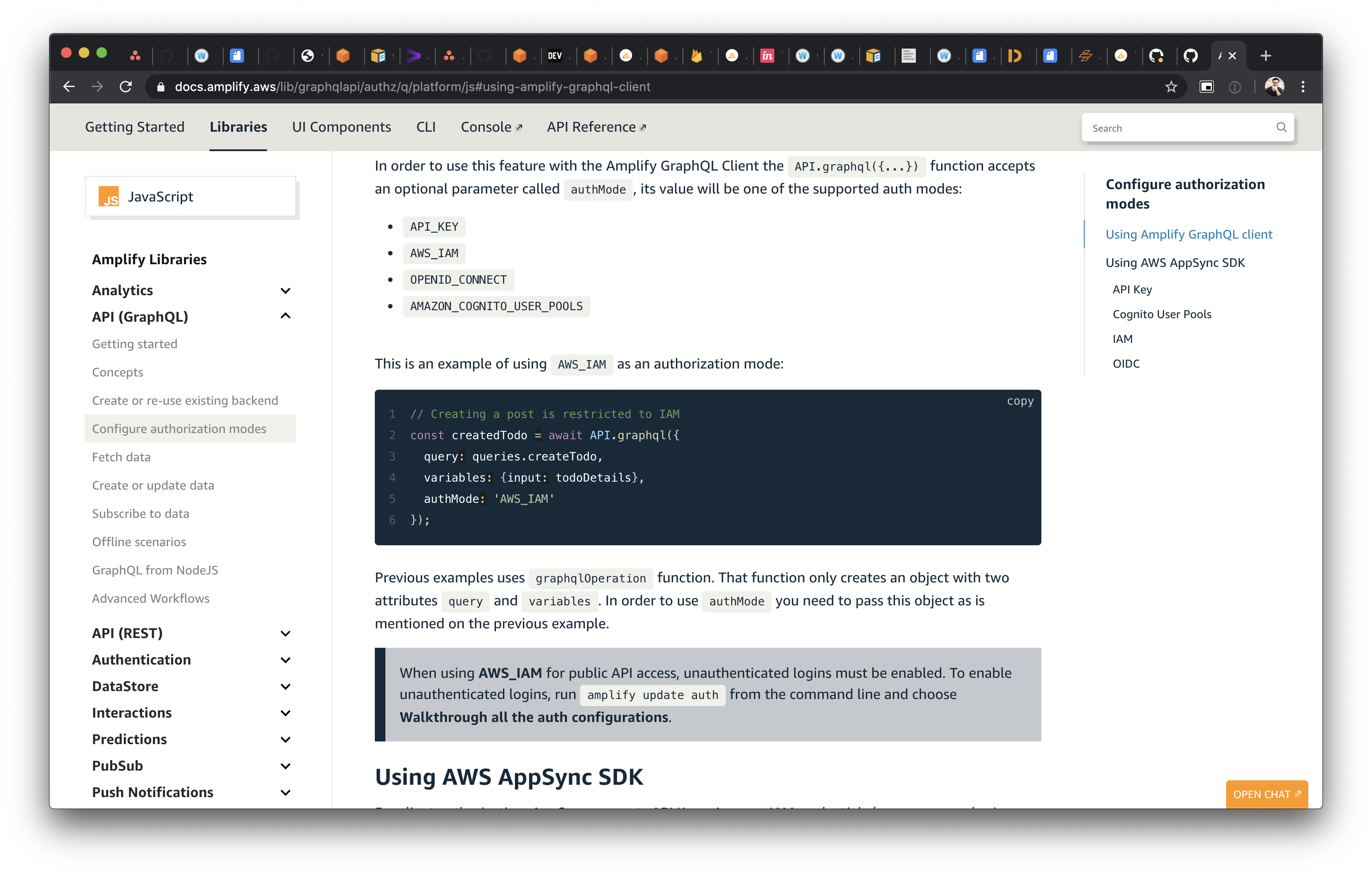Open the chat window
Viewport: 1372px width, 874px height.
pyautogui.click(x=1266, y=794)
